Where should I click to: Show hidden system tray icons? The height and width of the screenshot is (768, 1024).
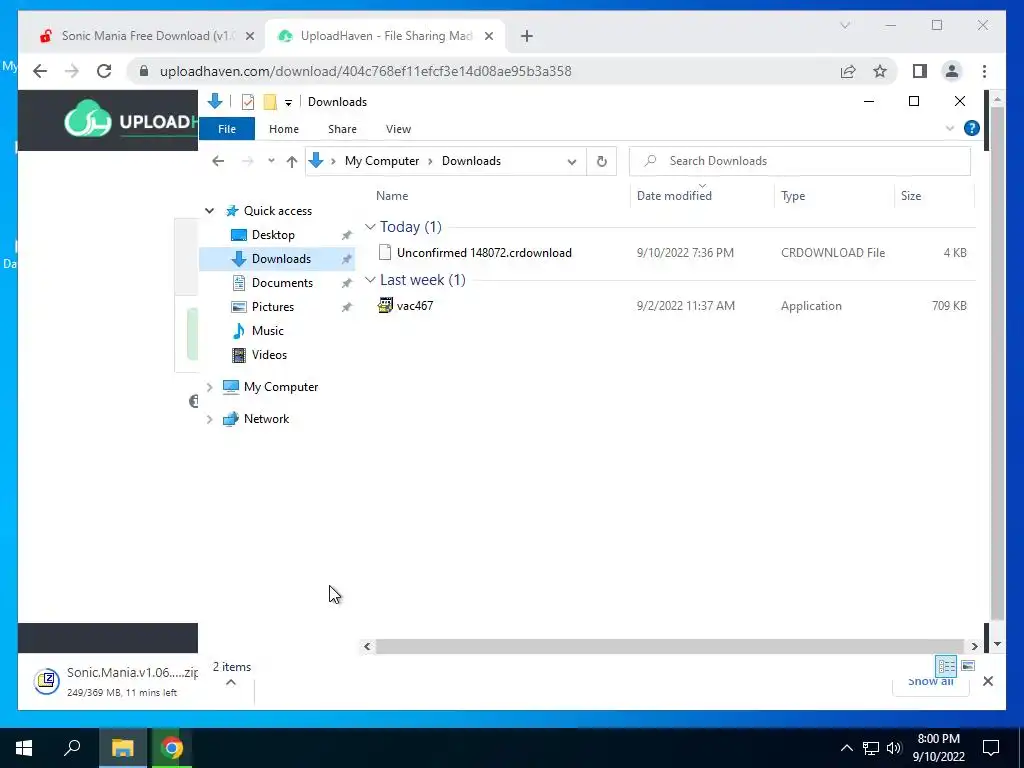[x=846, y=748]
